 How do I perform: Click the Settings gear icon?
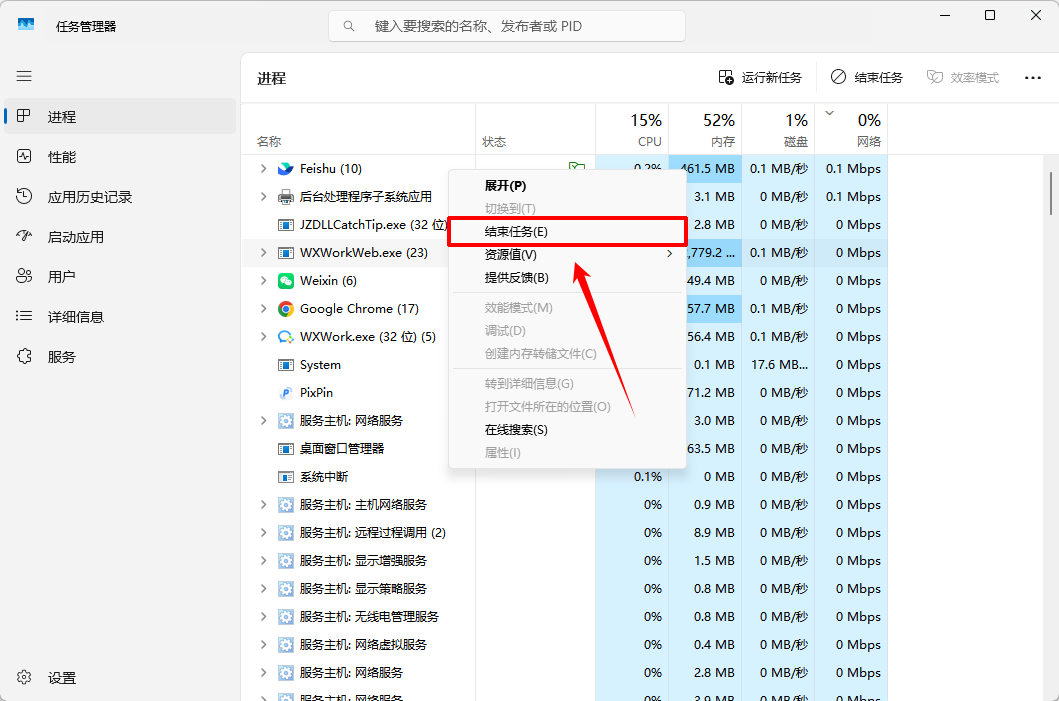(x=24, y=677)
